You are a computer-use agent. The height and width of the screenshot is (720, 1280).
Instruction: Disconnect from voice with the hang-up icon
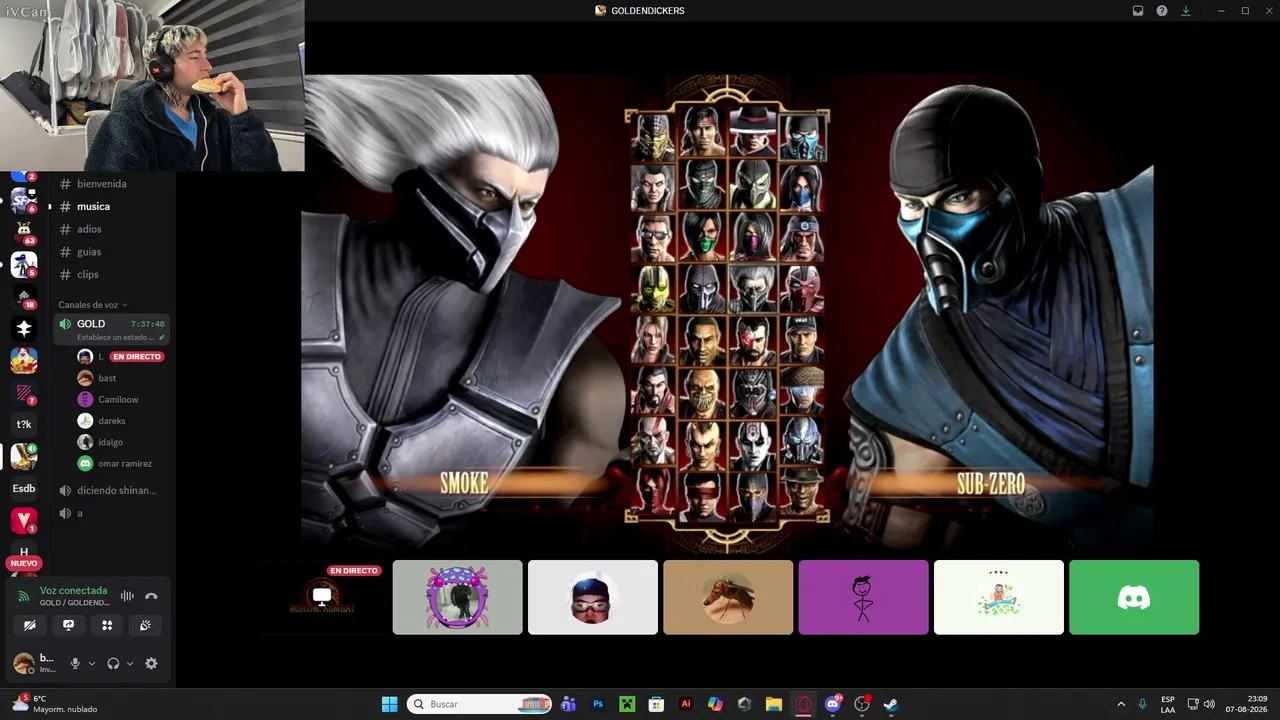coord(151,596)
